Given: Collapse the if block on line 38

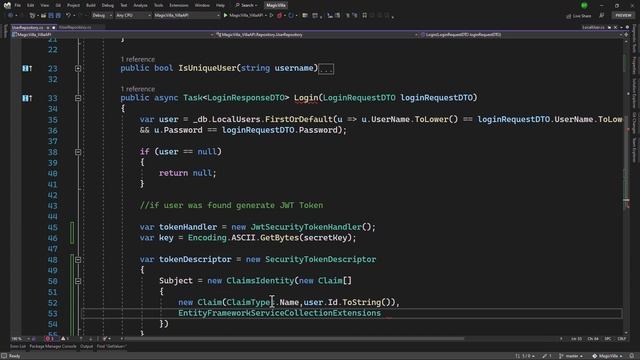Looking at the screenshot, I should pyautogui.click(x=78, y=152).
